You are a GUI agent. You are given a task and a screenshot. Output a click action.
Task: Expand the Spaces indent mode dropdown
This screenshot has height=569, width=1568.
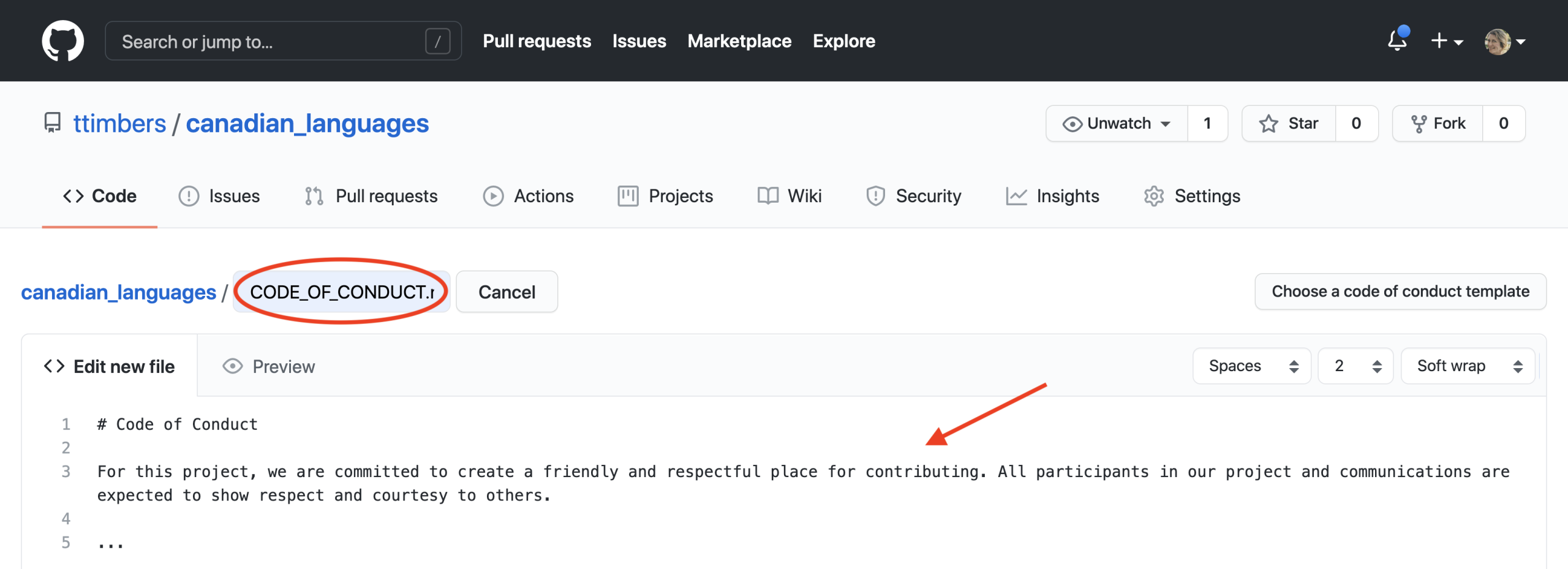click(x=1251, y=366)
